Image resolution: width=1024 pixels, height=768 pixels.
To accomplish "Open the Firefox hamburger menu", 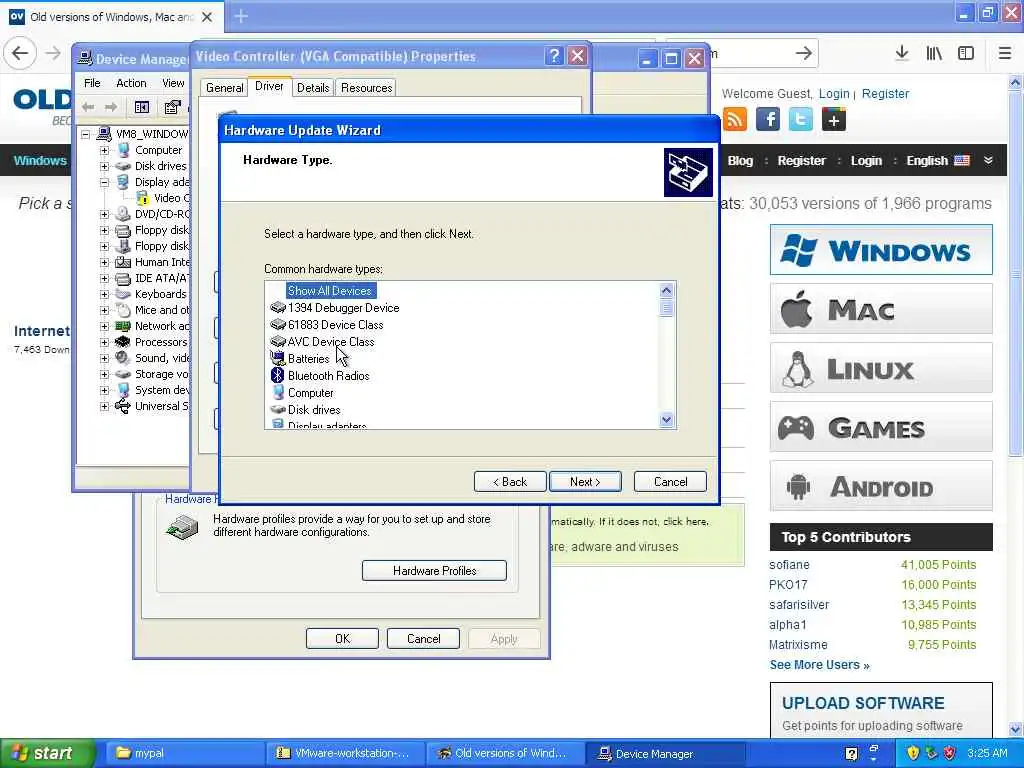I will 1004,53.
